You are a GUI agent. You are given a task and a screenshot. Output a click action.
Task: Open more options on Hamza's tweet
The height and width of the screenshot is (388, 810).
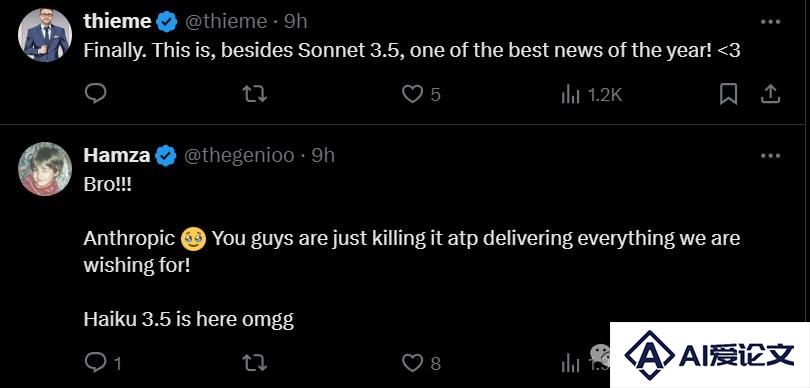click(770, 156)
